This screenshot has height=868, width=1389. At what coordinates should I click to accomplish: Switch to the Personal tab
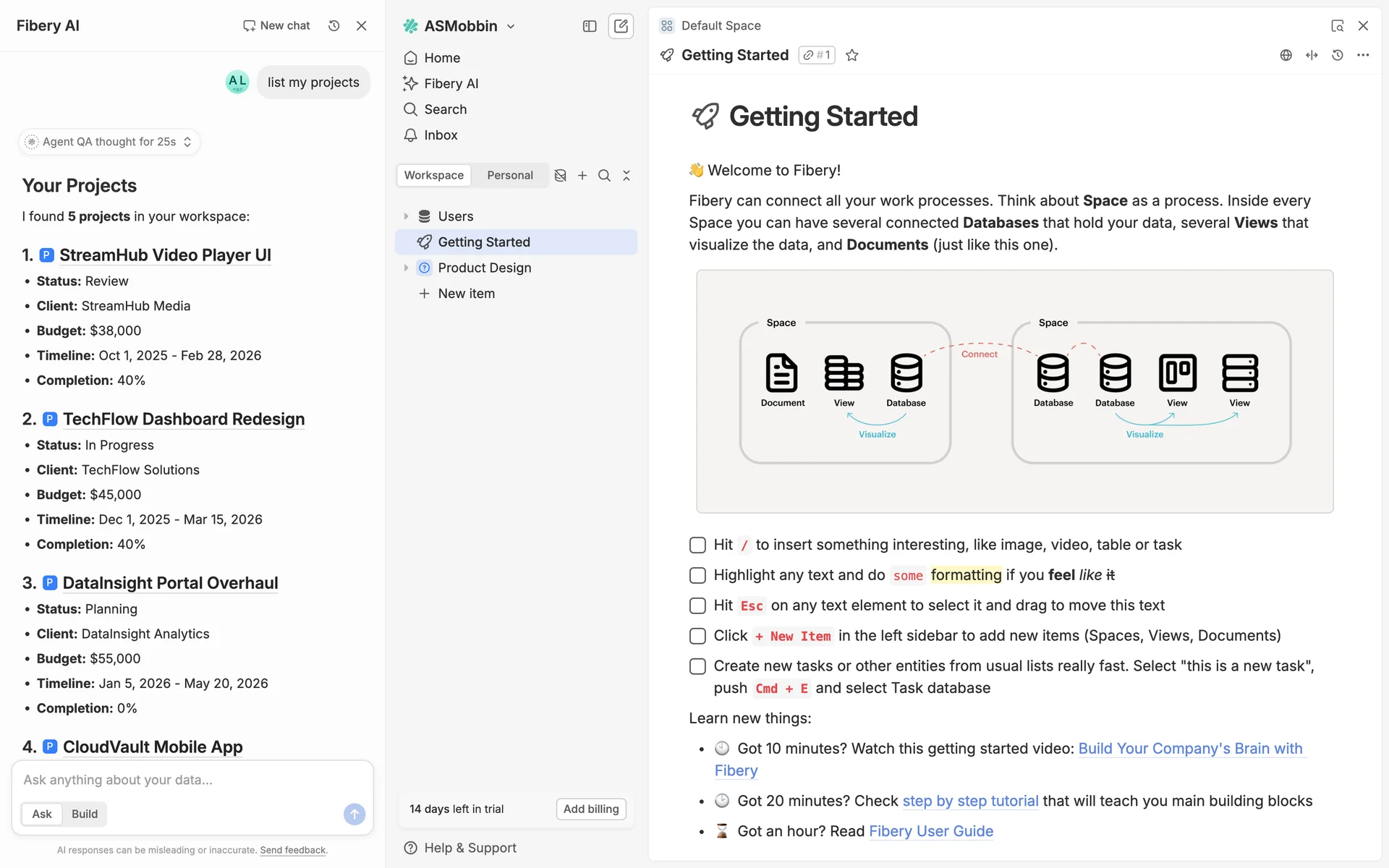point(509,176)
